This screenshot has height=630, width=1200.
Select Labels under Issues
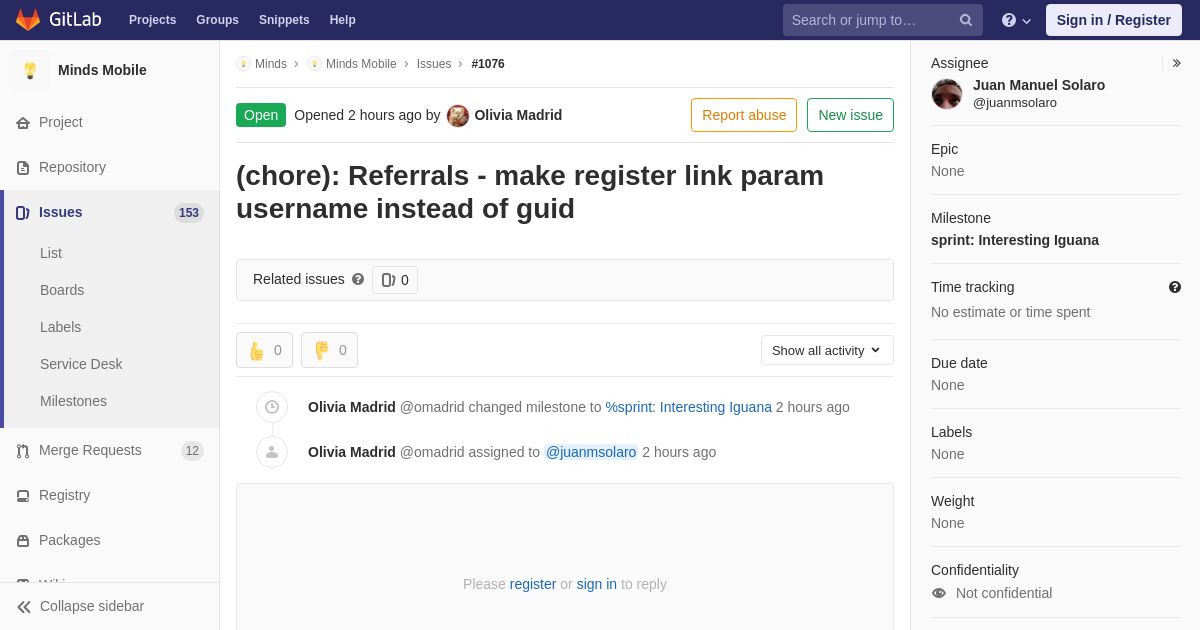pos(60,327)
